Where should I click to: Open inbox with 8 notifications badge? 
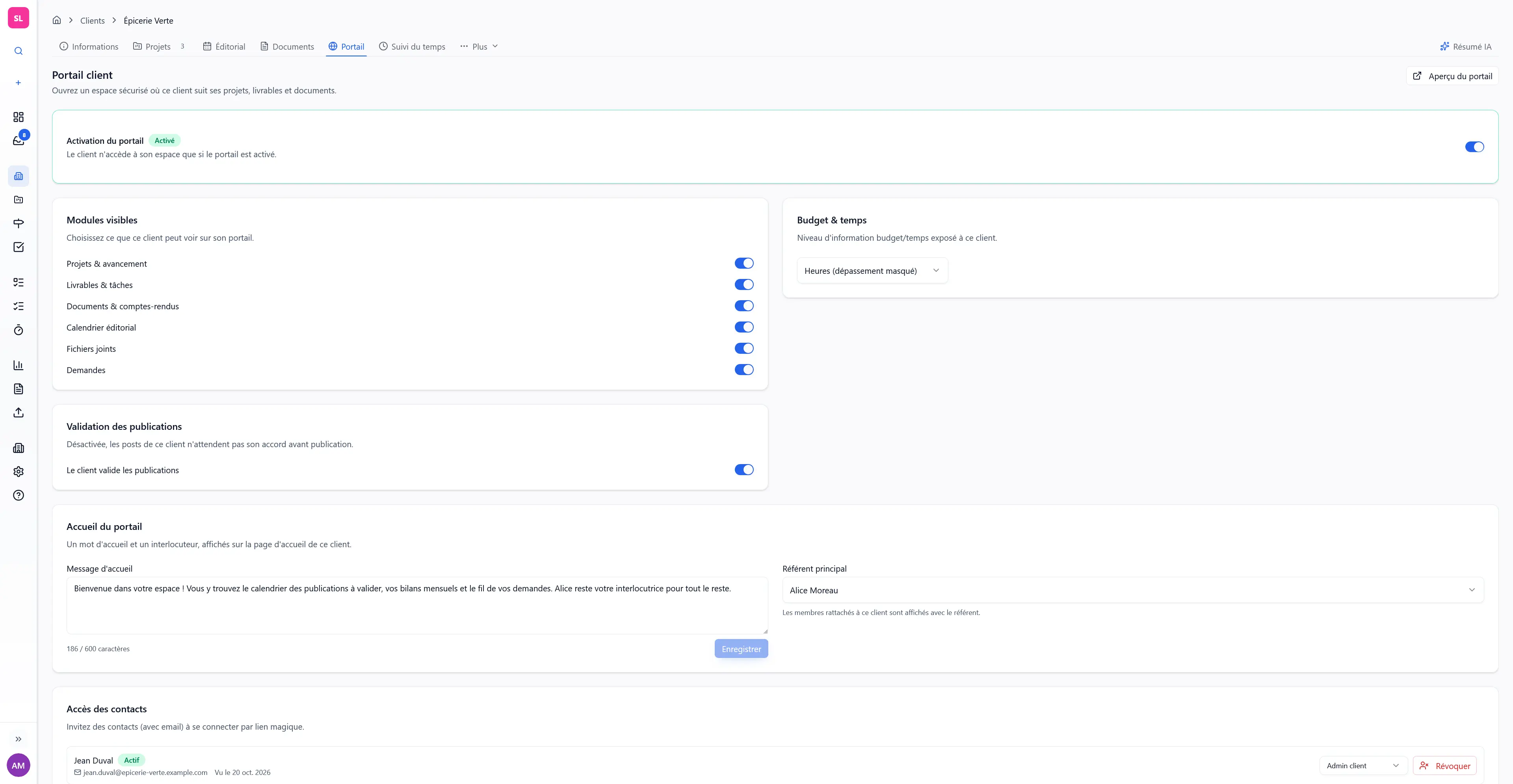(x=18, y=140)
